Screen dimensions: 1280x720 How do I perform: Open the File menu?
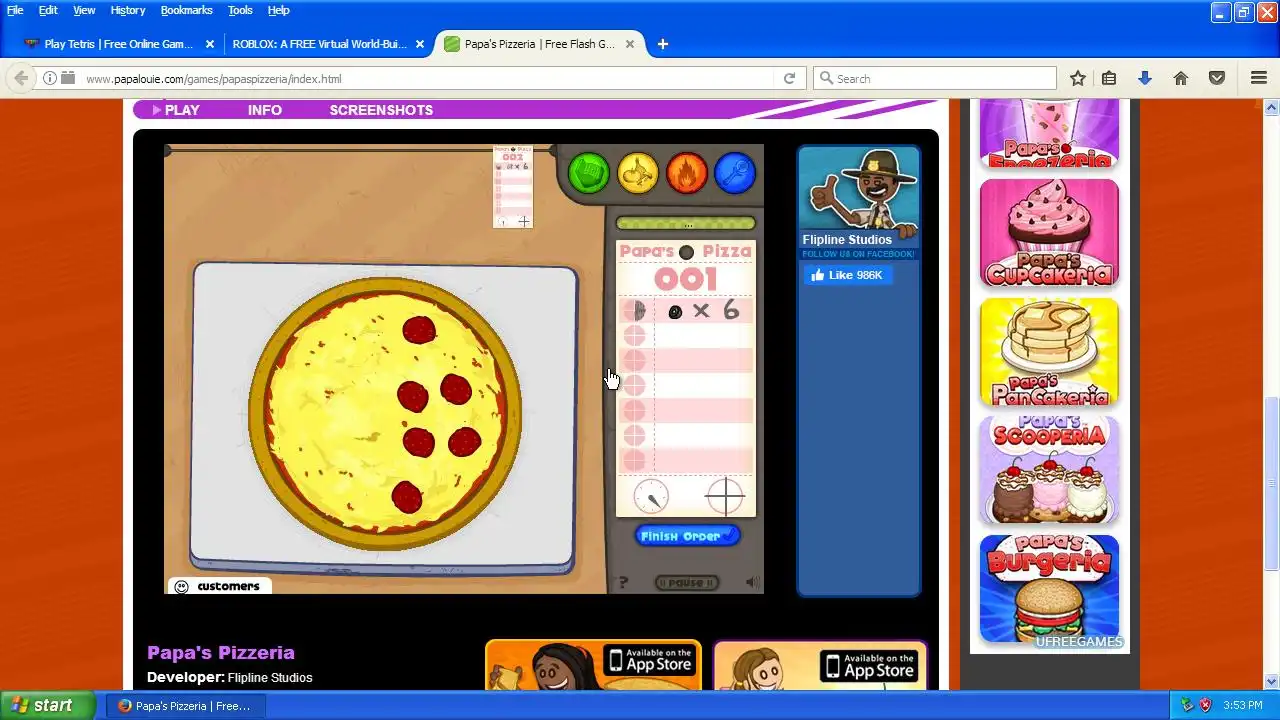pos(15,10)
